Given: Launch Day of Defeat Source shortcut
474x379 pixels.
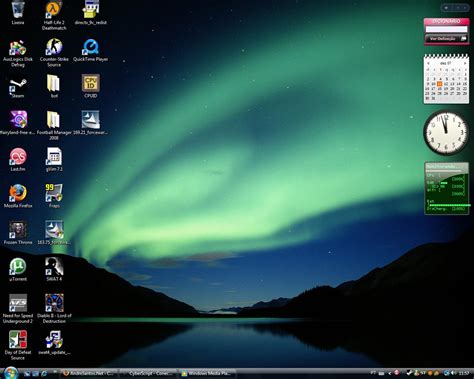Looking at the screenshot, I should coord(18,345).
